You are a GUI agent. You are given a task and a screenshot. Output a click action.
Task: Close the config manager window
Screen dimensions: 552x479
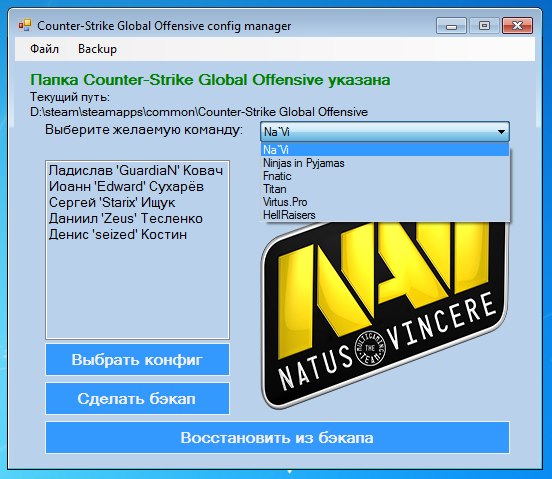coord(518,26)
